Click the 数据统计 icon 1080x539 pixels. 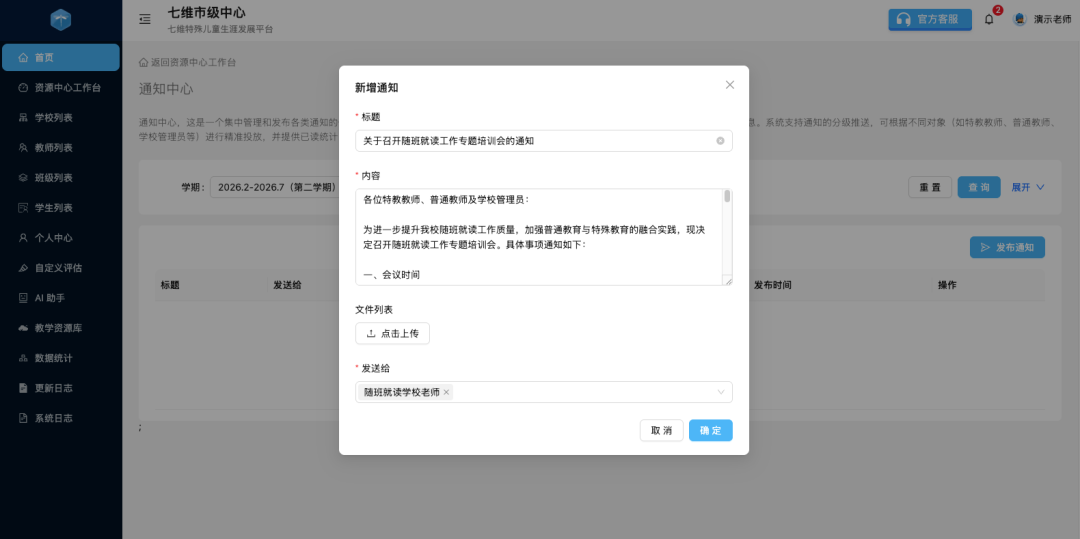click(23, 358)
